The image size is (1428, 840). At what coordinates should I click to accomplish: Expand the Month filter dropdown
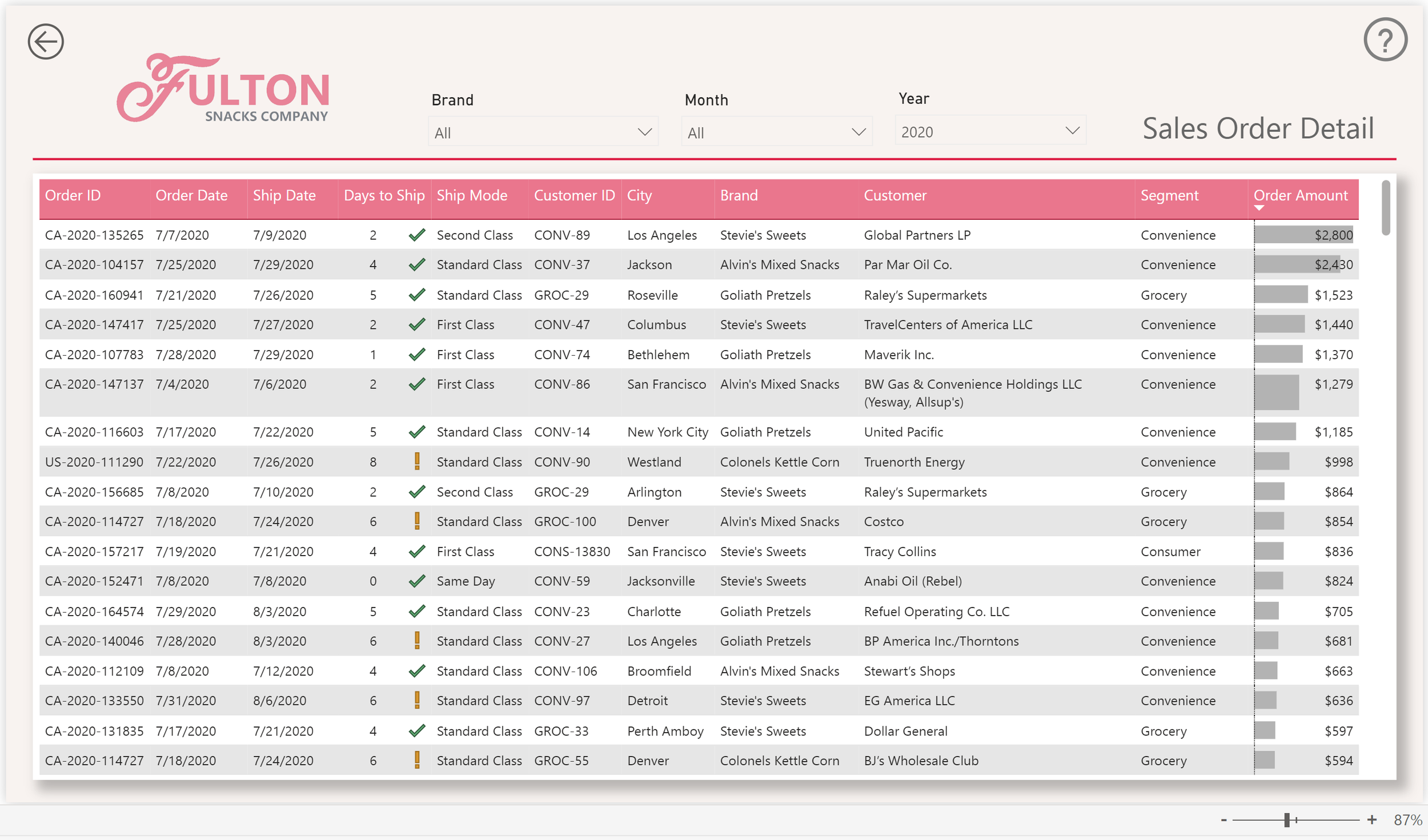coord(777,131)
